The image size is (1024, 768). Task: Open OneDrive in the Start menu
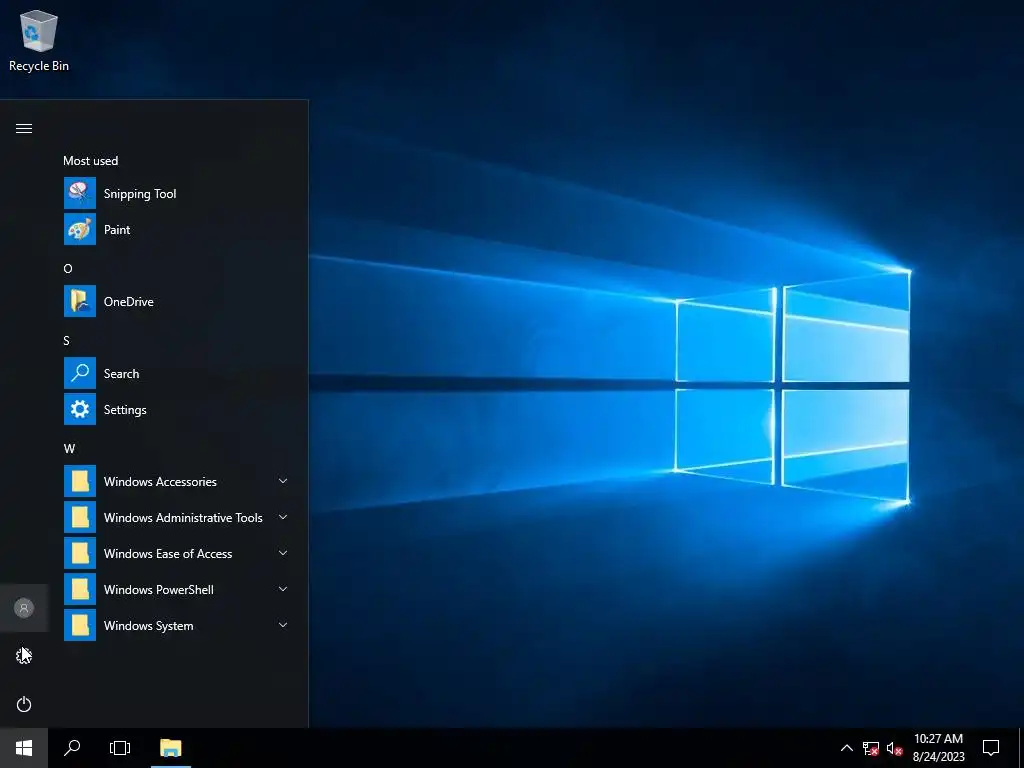click(177, 301)
